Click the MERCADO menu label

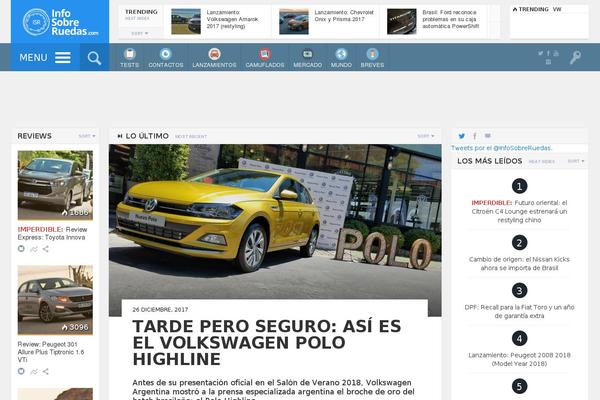click(x=307, y=65)
